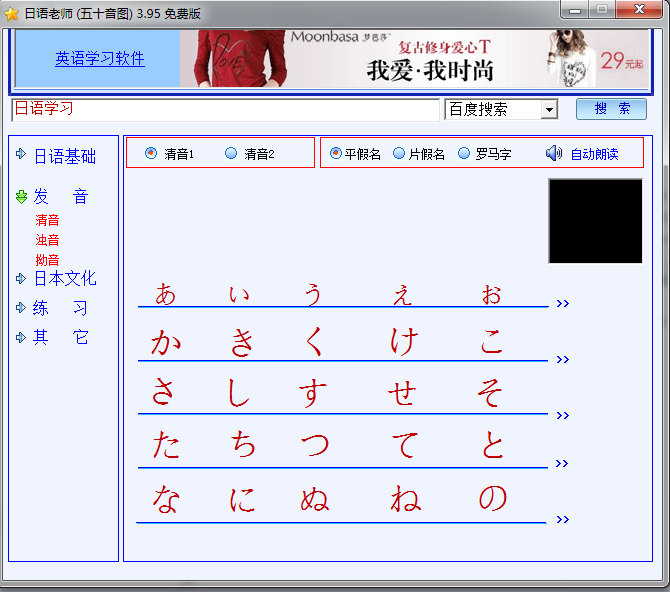Click the star app icon in title bar

(12, 14)
